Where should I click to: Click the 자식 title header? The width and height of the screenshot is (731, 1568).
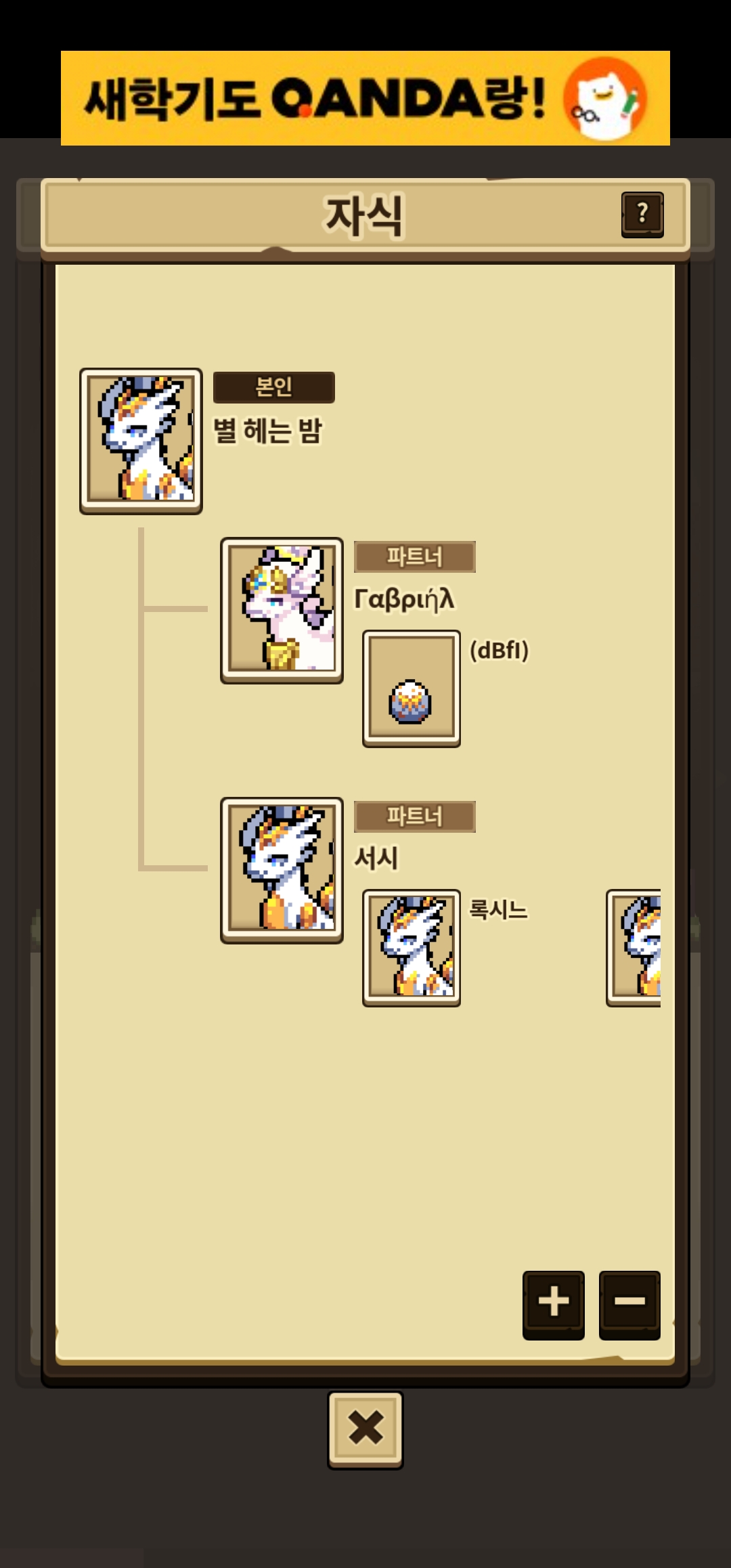(364, 216)
